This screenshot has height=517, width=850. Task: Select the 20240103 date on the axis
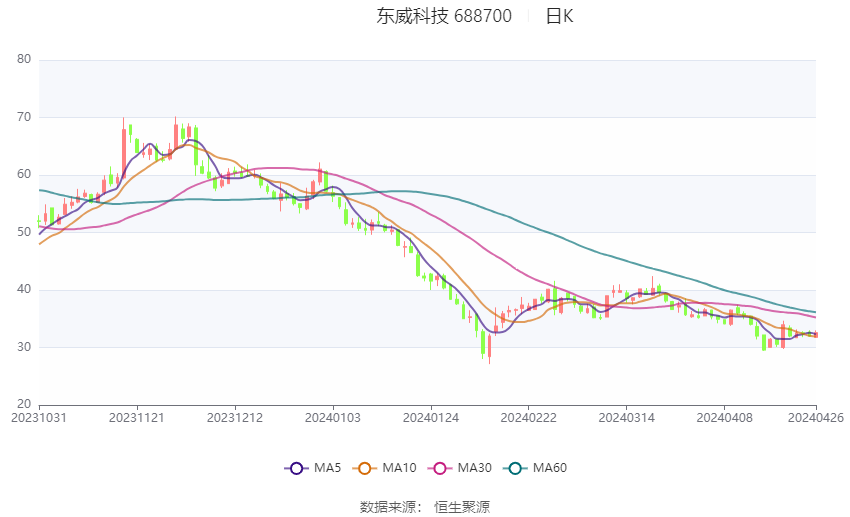pyautogui.click(x=333, y=418)
